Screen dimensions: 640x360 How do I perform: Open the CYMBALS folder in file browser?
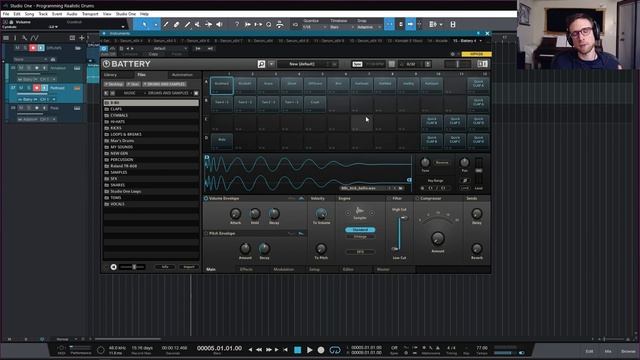[x=151, y=116]
